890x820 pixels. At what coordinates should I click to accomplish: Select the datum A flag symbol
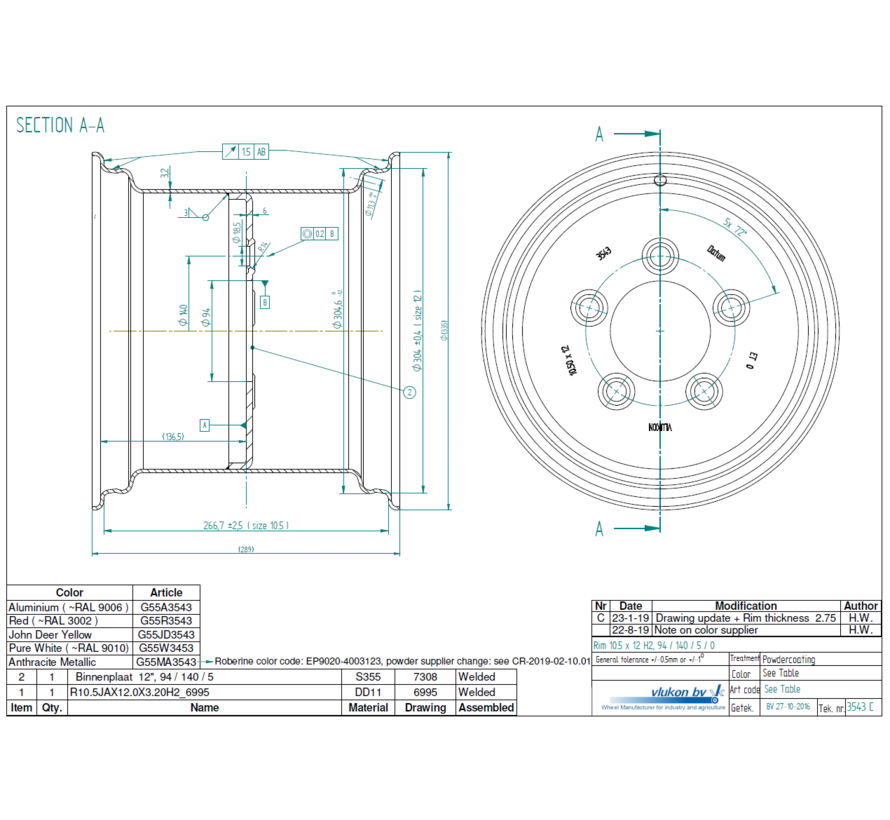pos(204,425)
